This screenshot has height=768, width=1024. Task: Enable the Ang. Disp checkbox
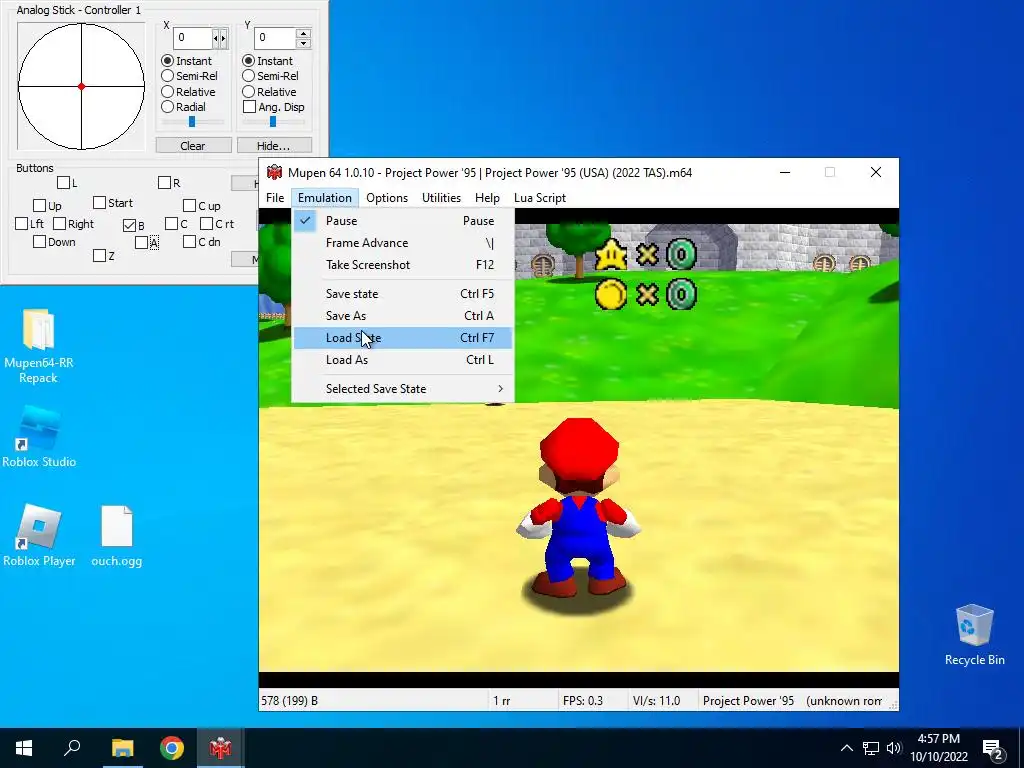pos(249,106)
